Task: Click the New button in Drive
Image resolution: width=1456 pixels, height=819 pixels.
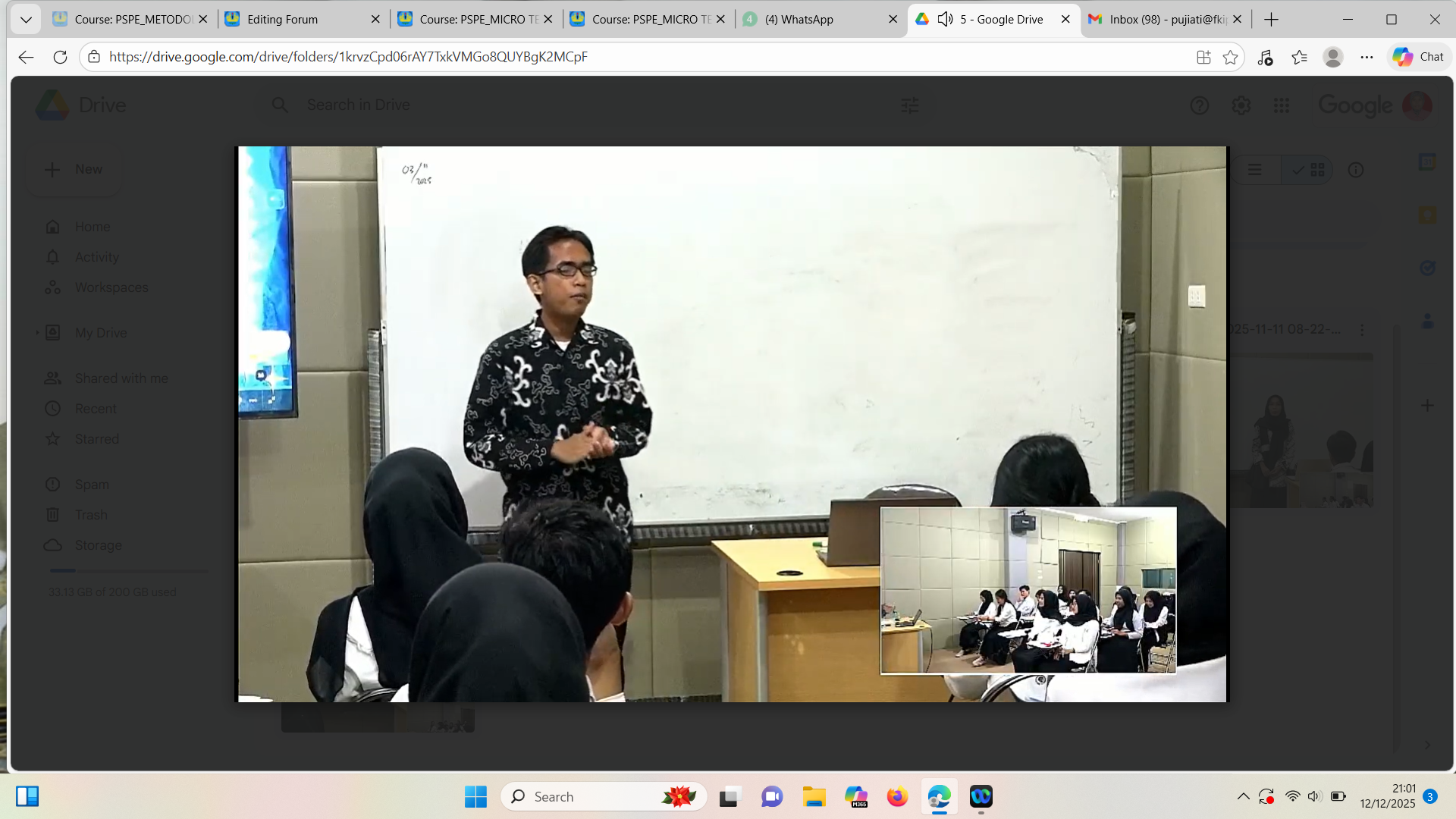Action: click(x=74, y=170)
